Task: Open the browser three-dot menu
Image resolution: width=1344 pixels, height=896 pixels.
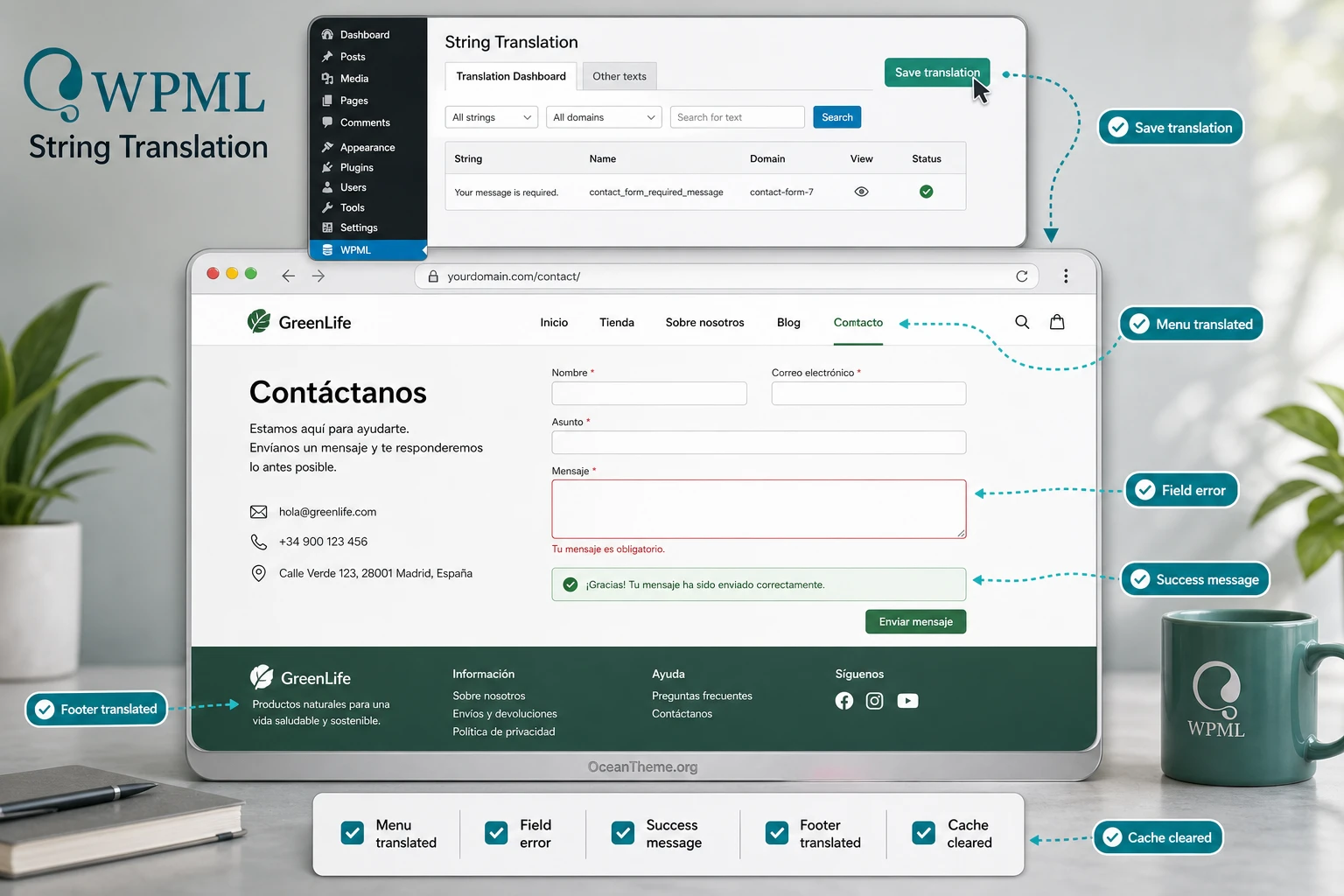Action: pyautogui.click(x=1066, y=276)
